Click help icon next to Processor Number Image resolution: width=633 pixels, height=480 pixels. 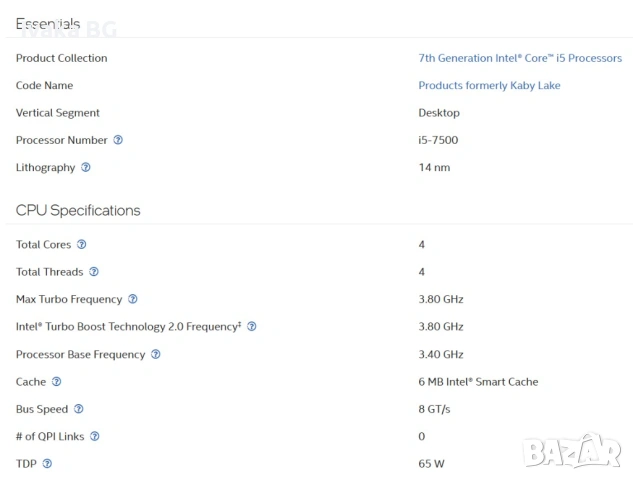pyautogui.click(x=118, y=140)
